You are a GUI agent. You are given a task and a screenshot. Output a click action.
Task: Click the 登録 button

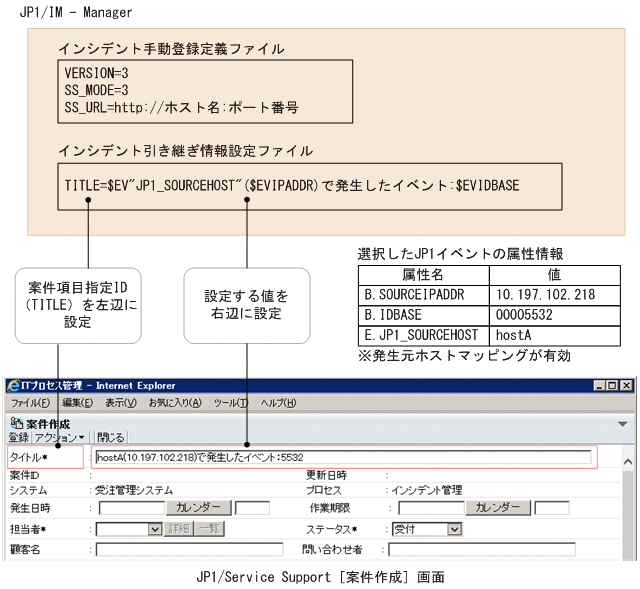(19, 437)
